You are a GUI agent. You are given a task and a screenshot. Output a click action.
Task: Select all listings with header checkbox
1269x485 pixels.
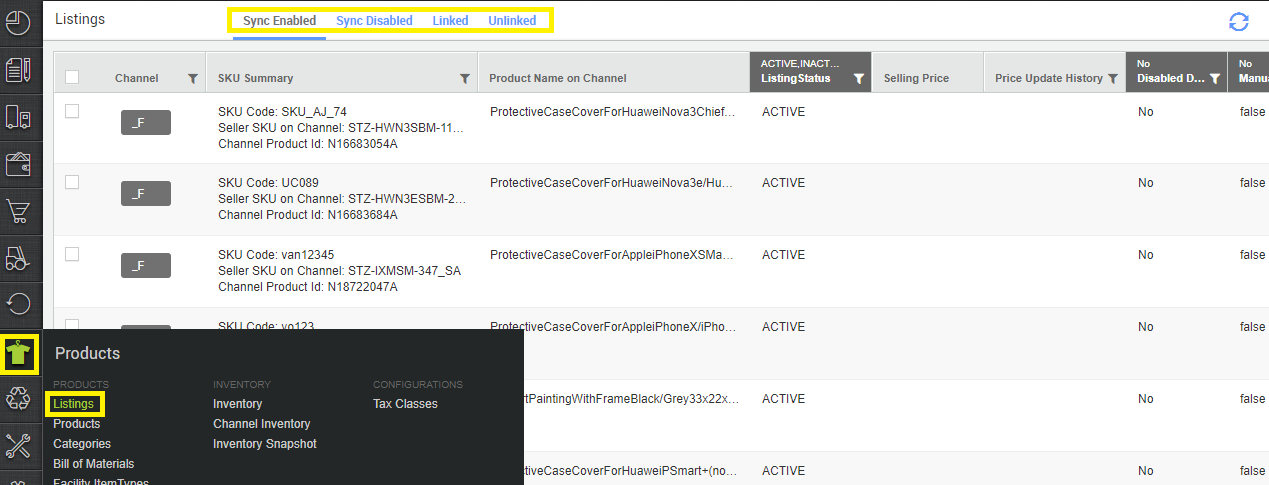coord(72,77)
